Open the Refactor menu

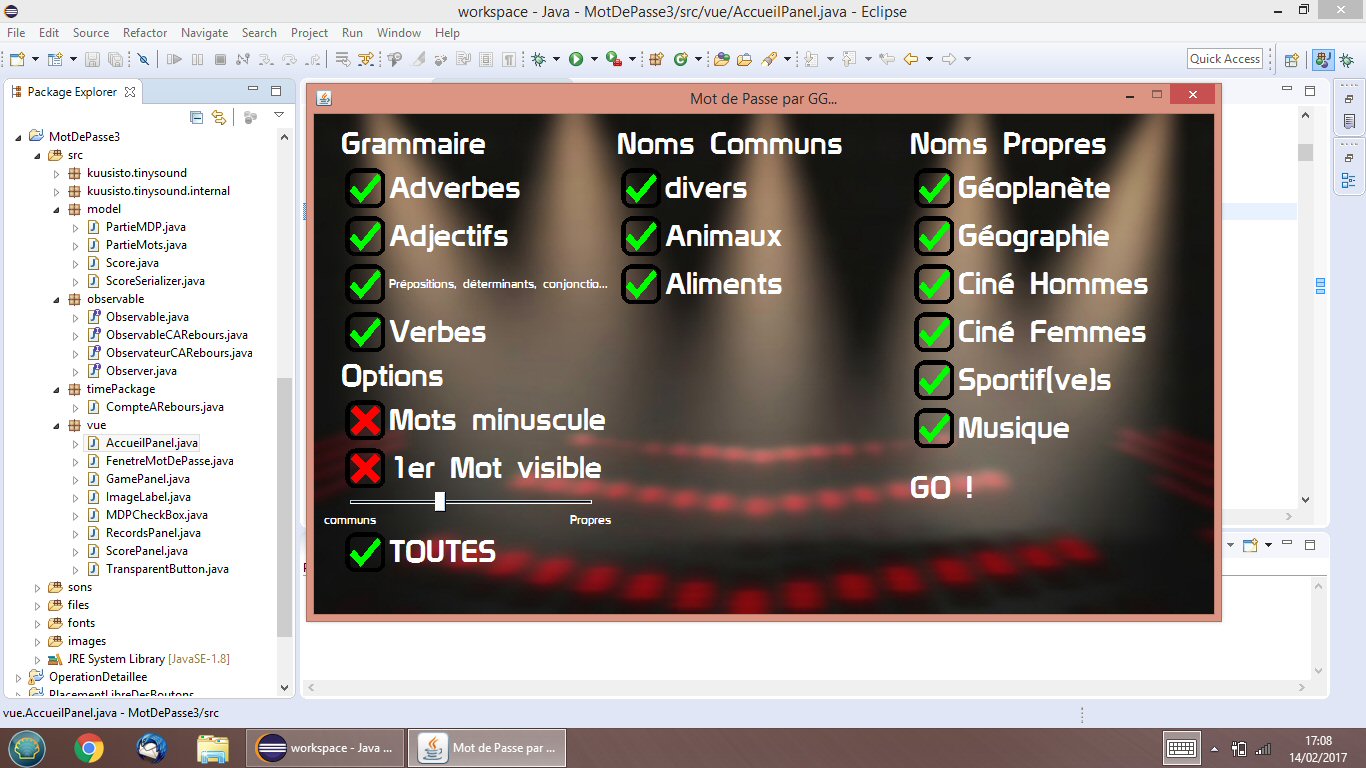[x=146, y=33]
